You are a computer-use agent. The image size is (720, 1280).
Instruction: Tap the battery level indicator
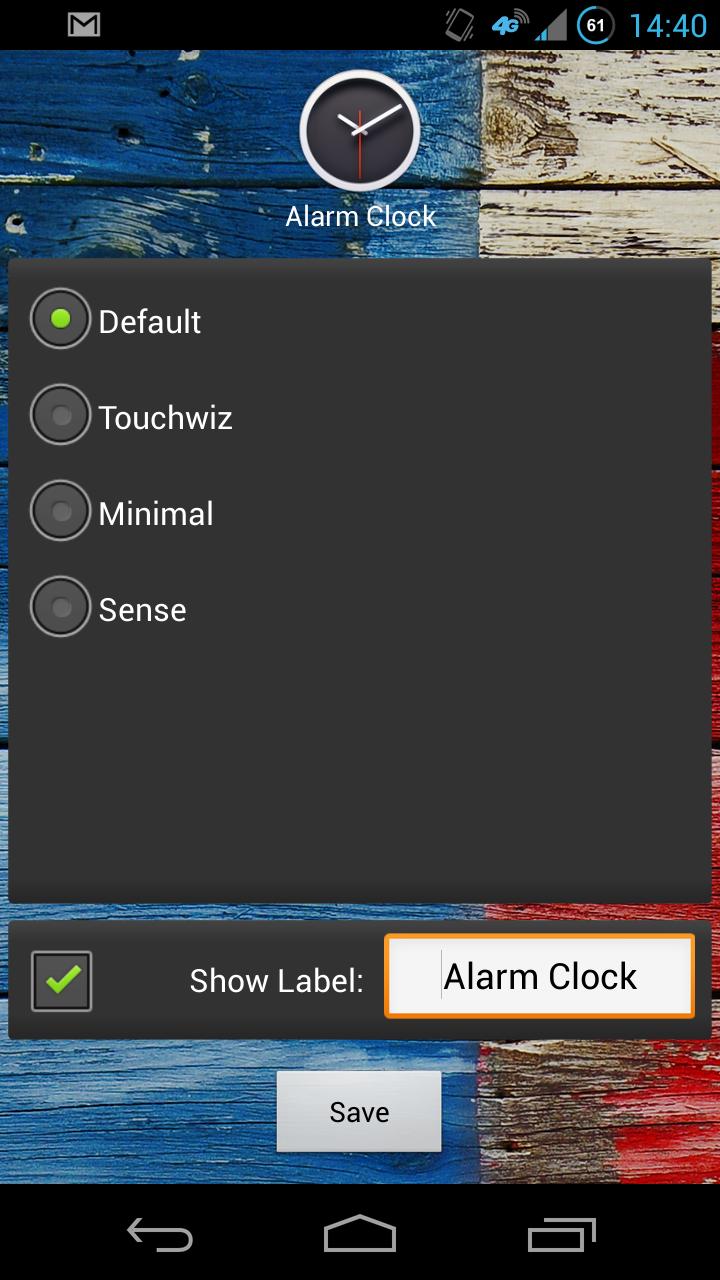point(594,22)
